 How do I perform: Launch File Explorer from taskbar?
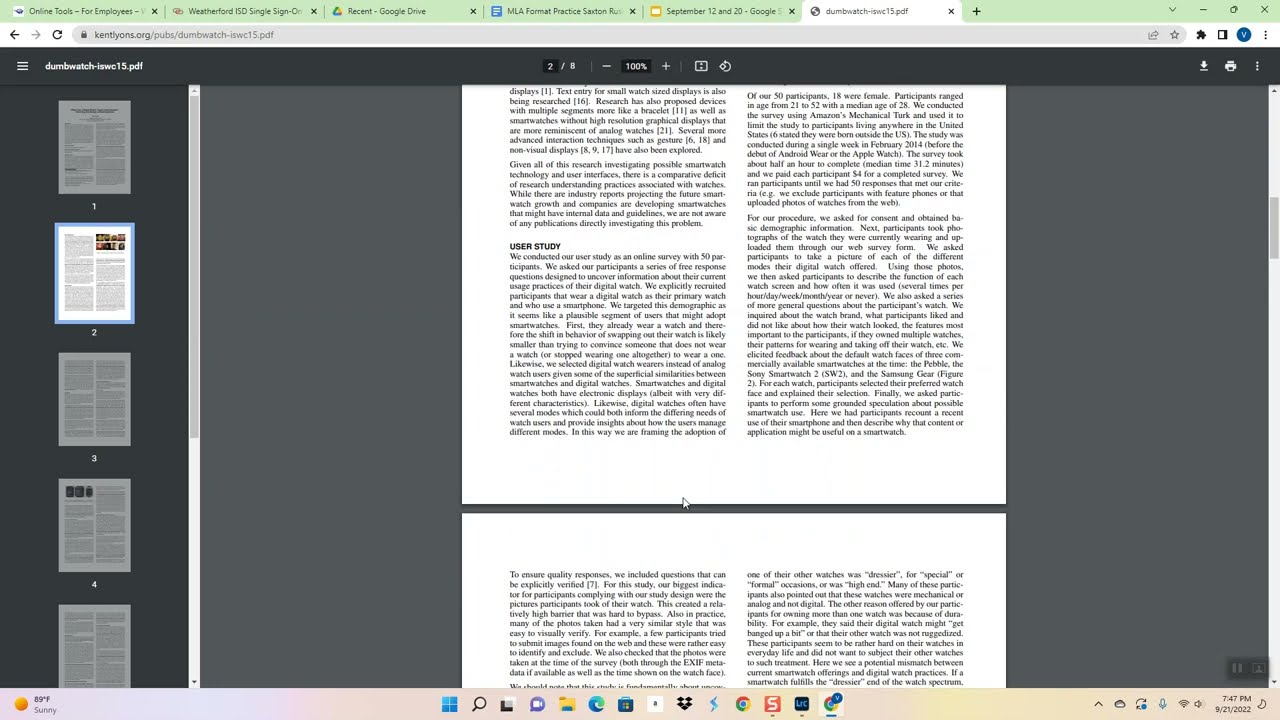coord(567,704)
